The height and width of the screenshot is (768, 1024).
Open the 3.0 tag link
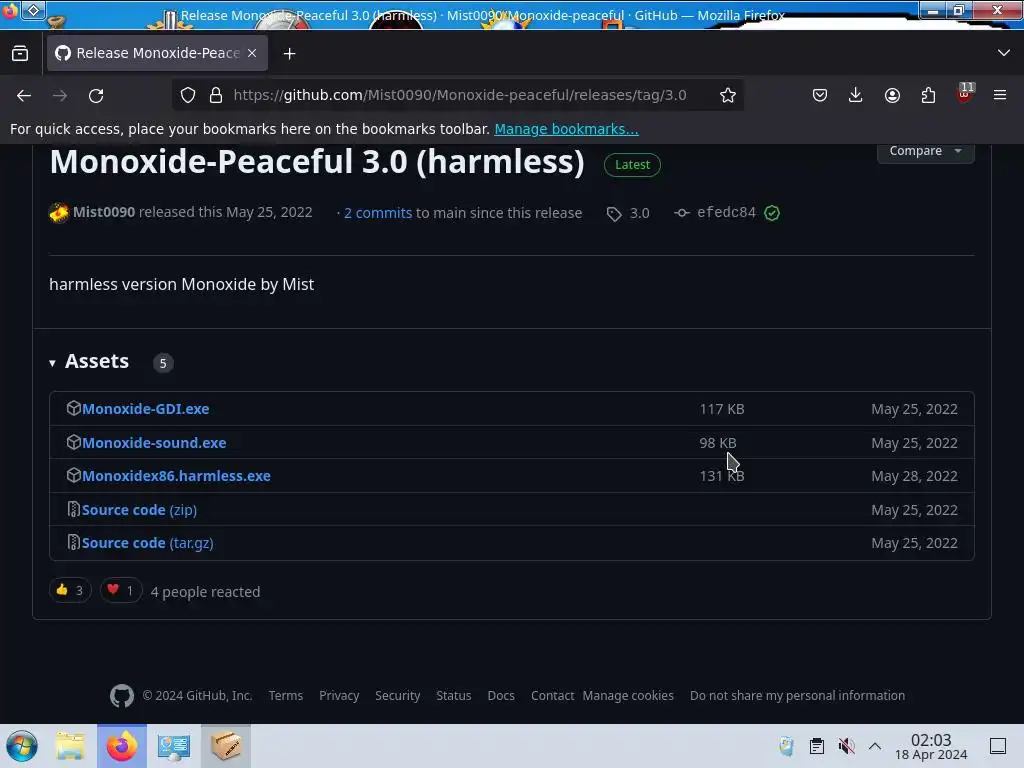coord(628,213)
